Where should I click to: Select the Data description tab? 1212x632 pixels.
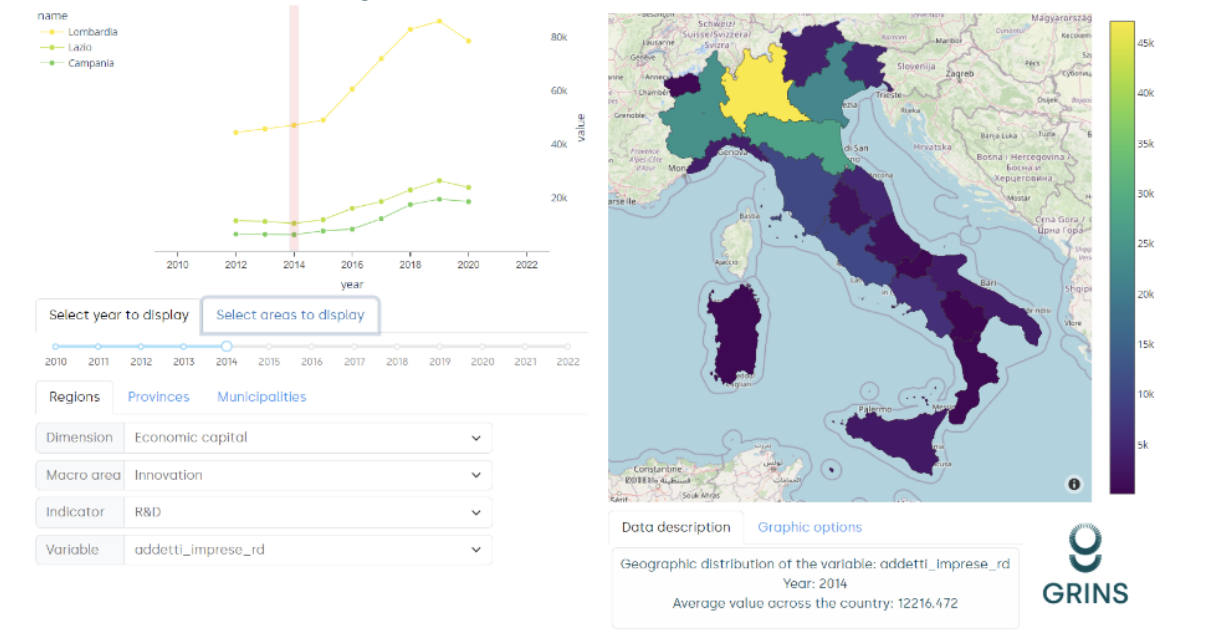click(677, 527)
